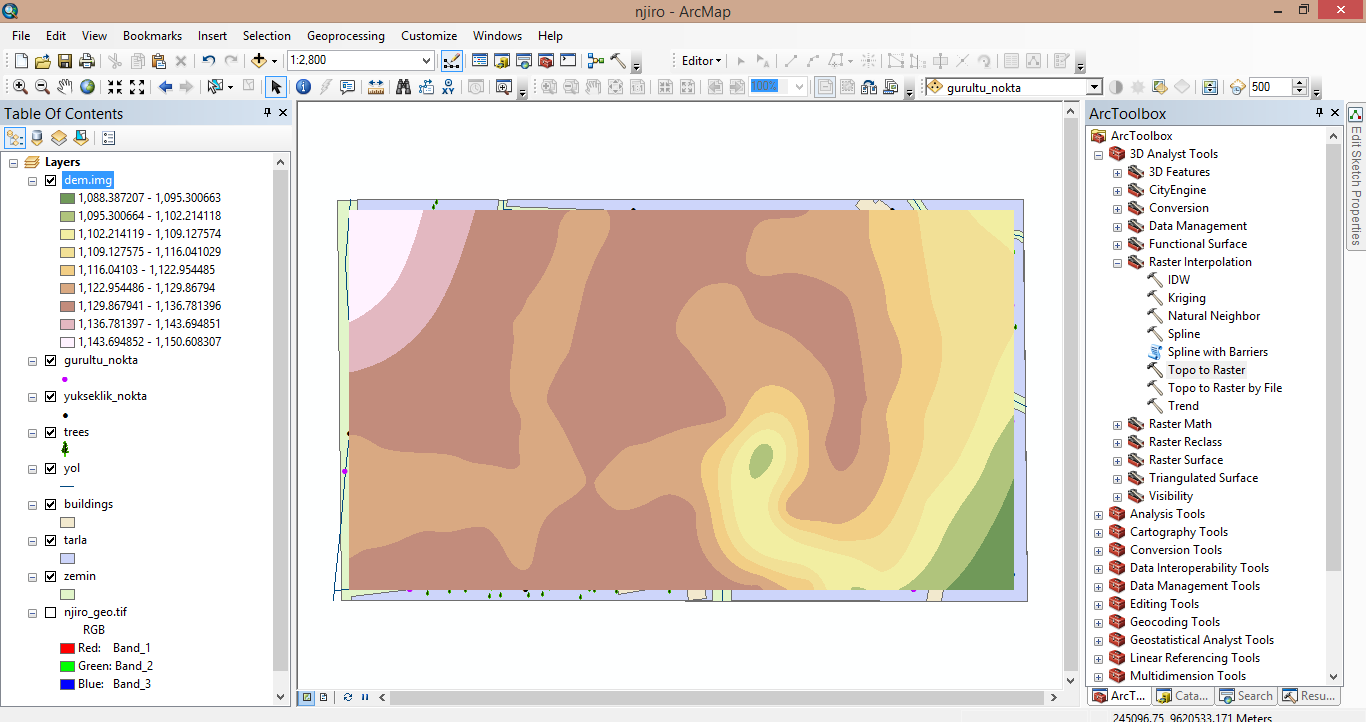The height and width of the screenshot is (722, 1366).
Task: Click the Full Extent globe icon
Action: point(88,87)
